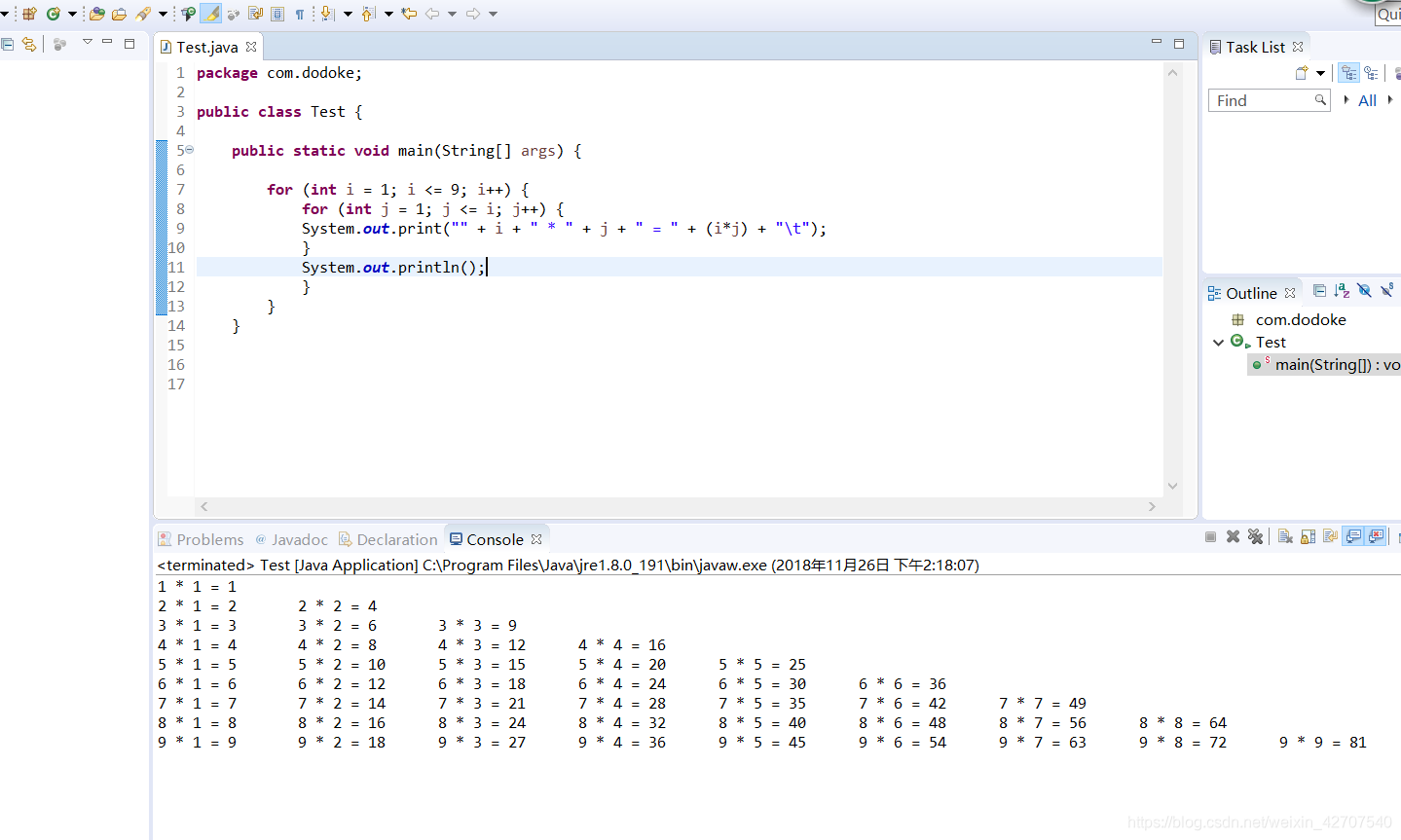Toggle Hide Static Members in Outline
Viewport: 1401px width, 840px height.
1386,290
